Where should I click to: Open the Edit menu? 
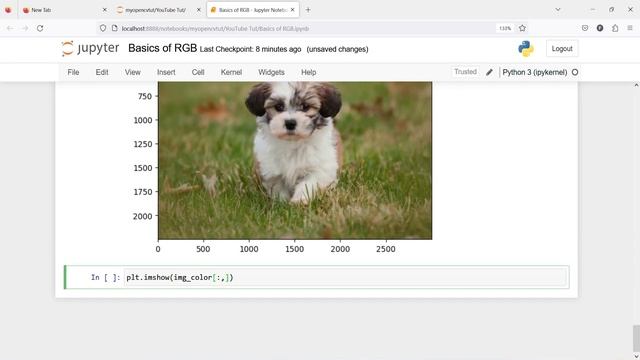coord(102,72)
